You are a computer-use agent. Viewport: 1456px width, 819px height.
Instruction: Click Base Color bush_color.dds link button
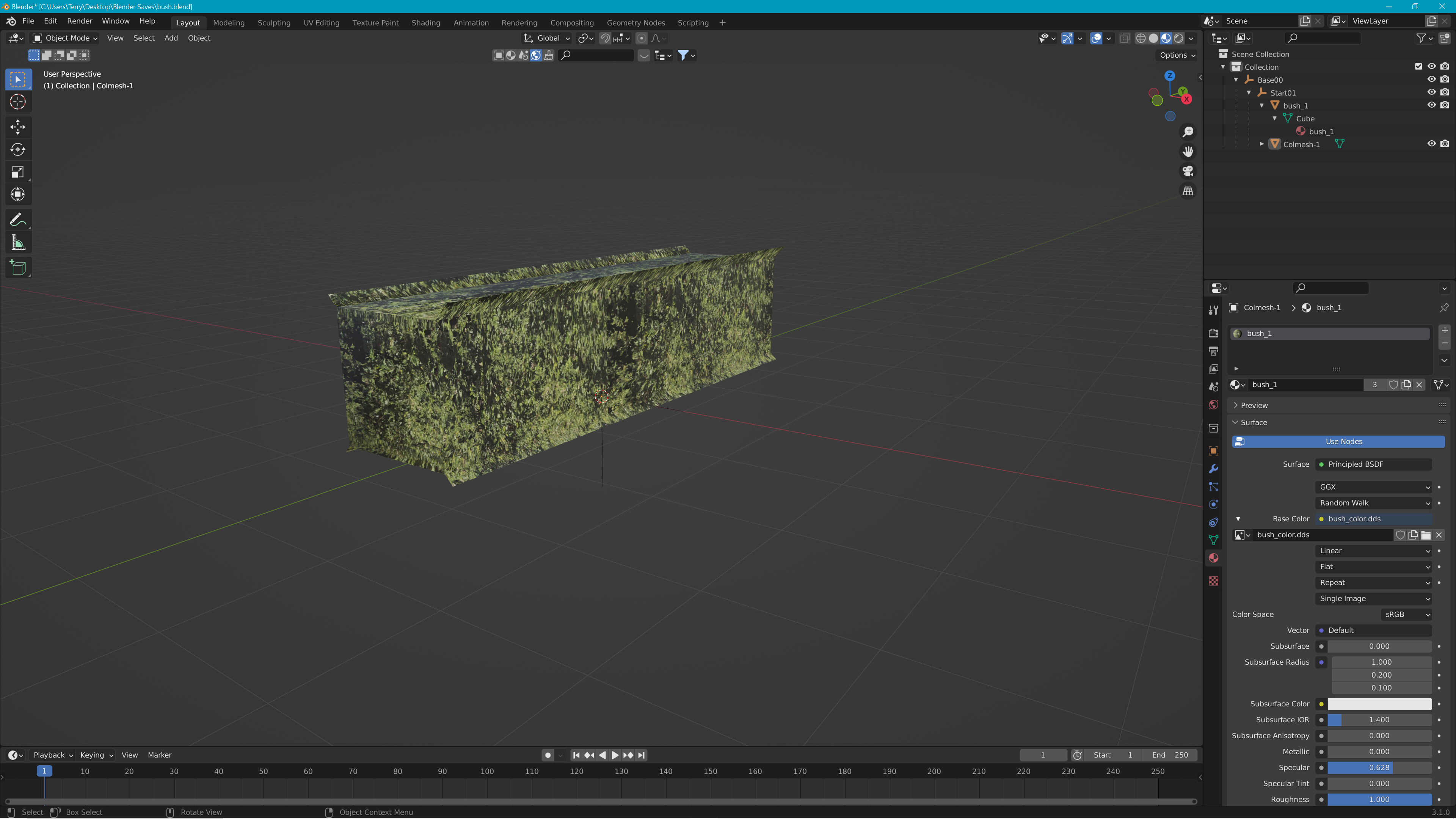tap(1373, 519)
